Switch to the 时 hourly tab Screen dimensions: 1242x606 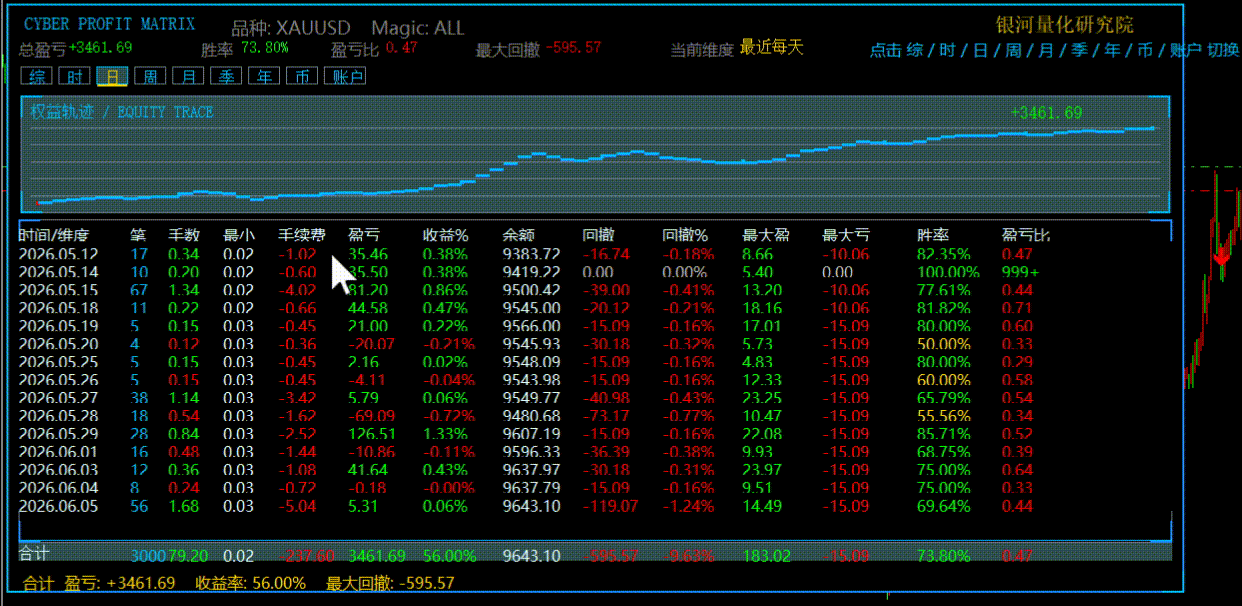point(75,76)
